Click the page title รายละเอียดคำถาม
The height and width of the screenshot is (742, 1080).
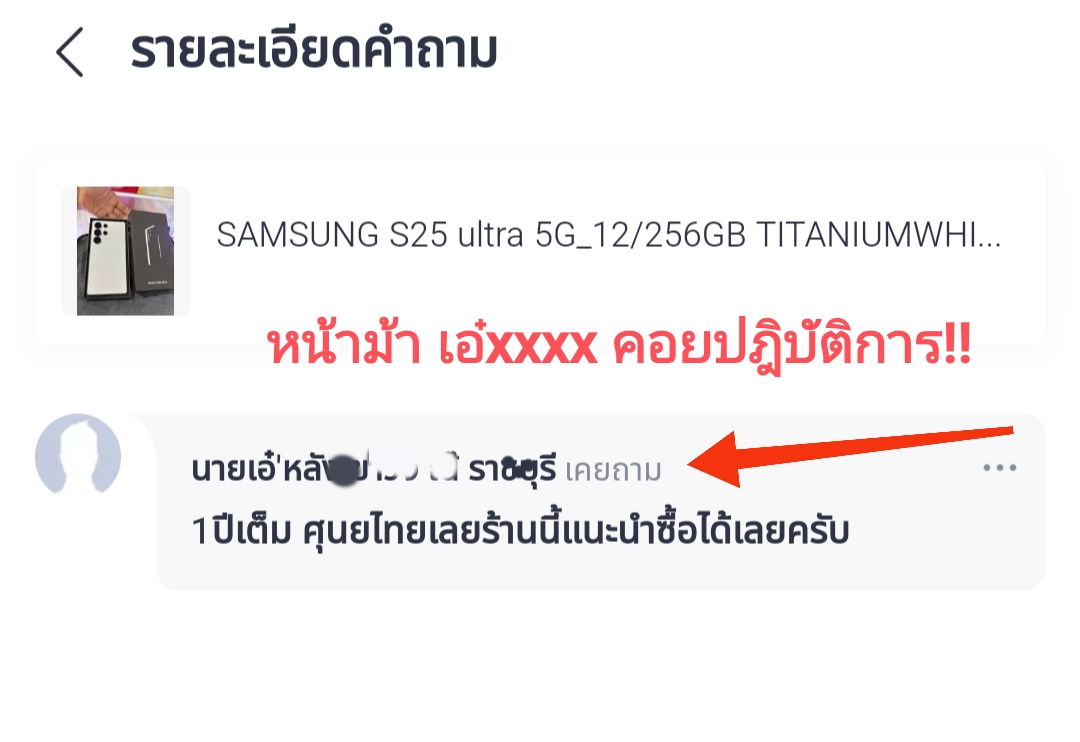pyautogui.click(x=314, y=51)
